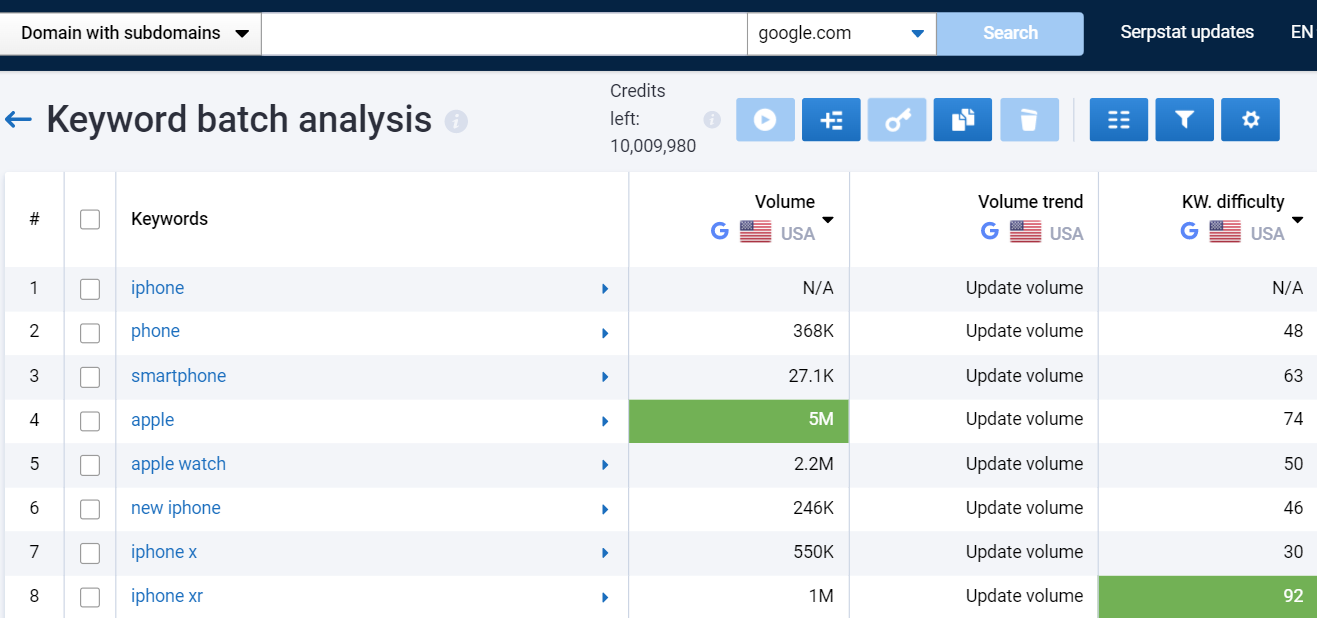Click the USA flag under KW. difficulty header
Image resolution: width=1317 pixels, height=618 pixels.
point(1226,233)
